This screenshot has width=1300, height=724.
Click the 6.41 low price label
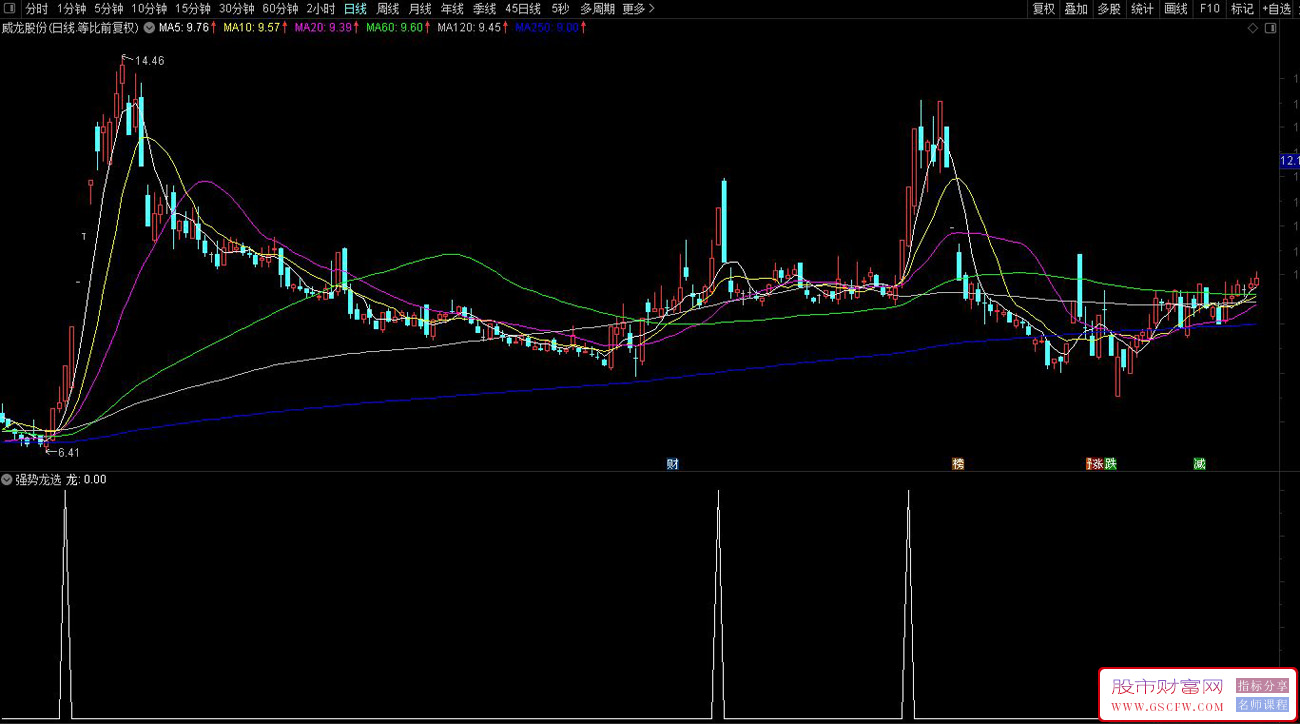68,453
